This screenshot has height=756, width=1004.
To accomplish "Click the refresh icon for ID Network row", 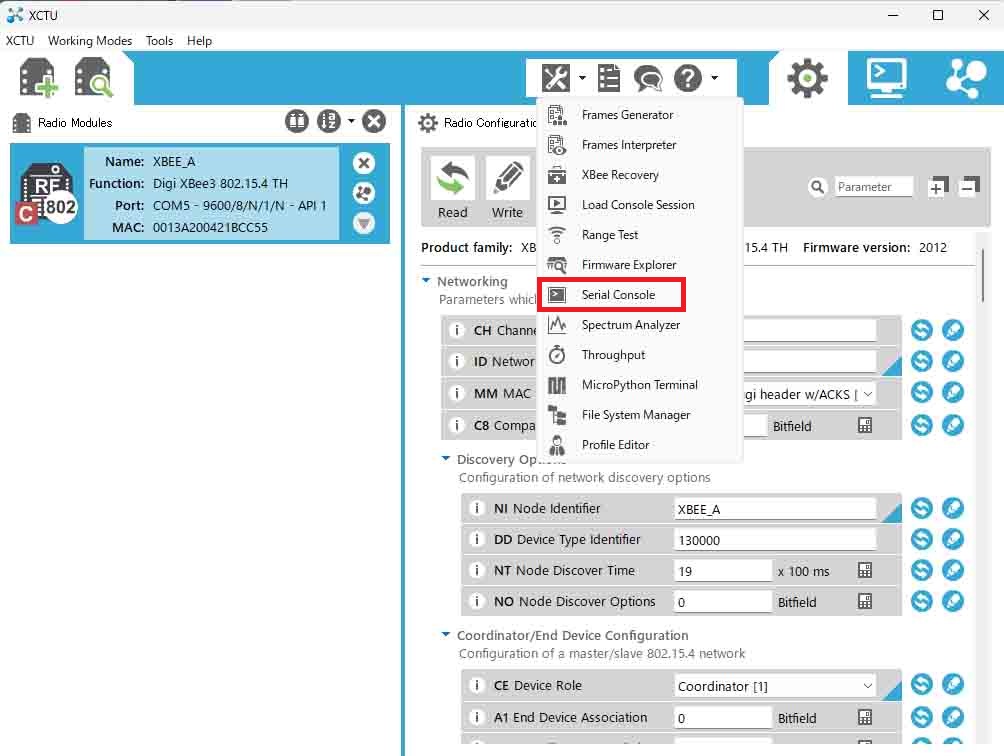I will click(921, 361).
